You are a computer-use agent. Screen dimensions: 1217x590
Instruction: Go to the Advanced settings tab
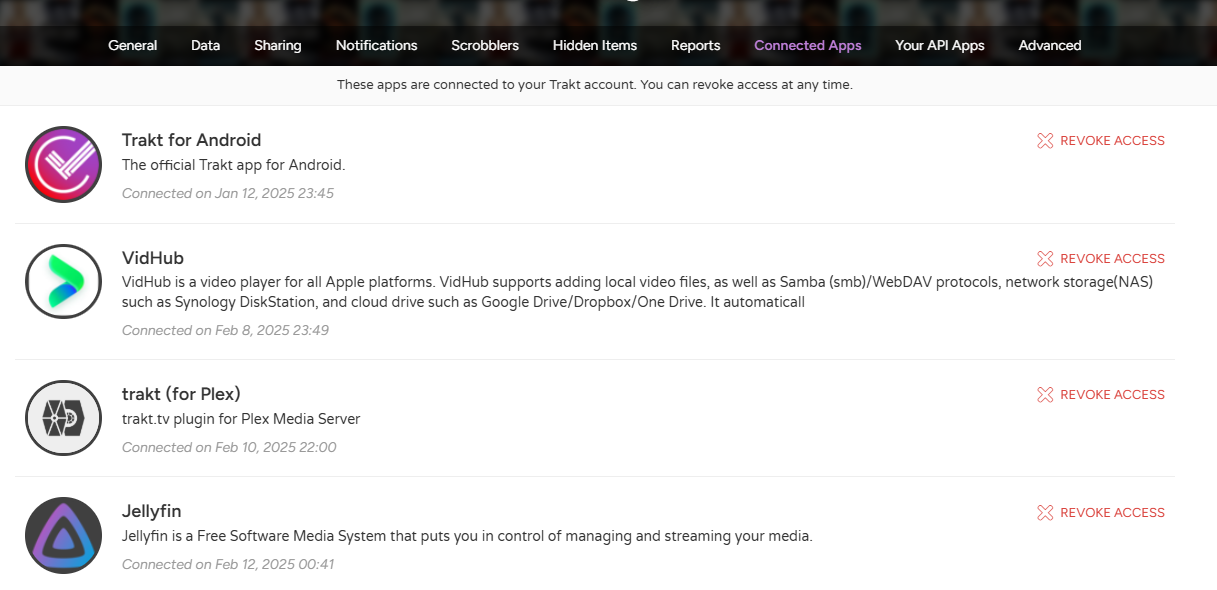coord(1050,45)
